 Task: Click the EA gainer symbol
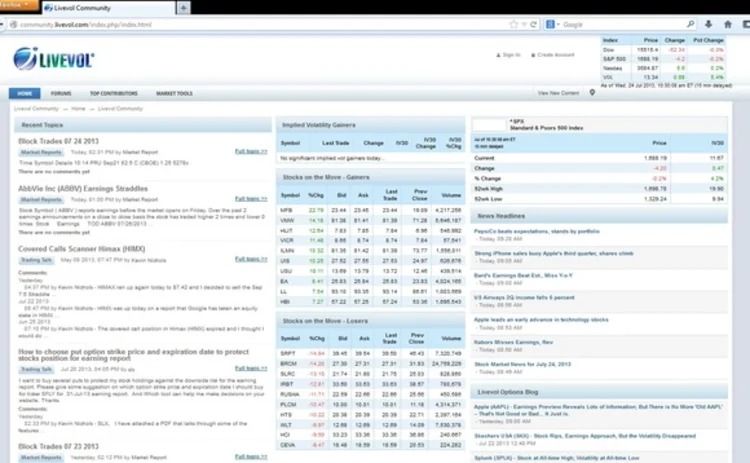(284, 281)
